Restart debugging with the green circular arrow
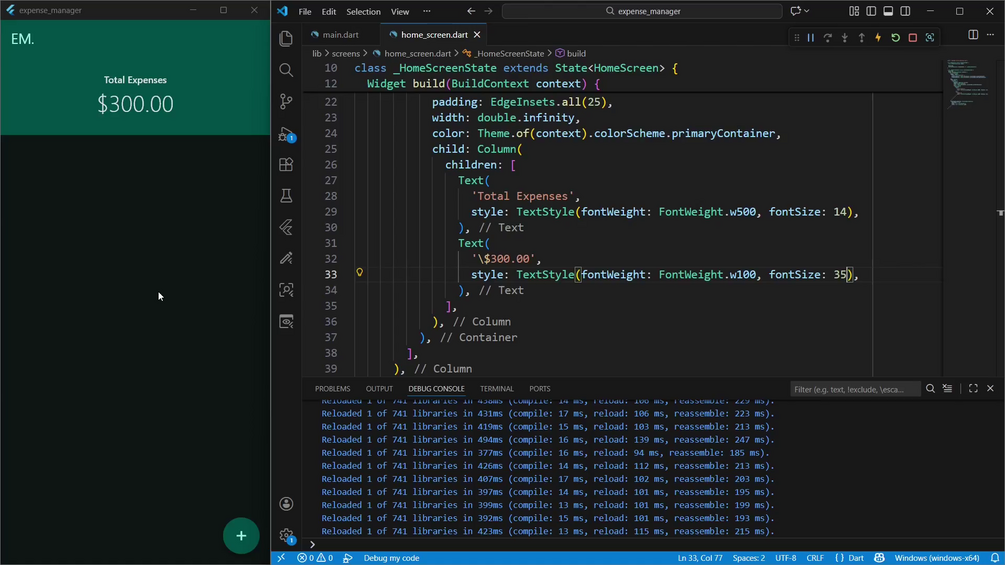 pos(895,38)
